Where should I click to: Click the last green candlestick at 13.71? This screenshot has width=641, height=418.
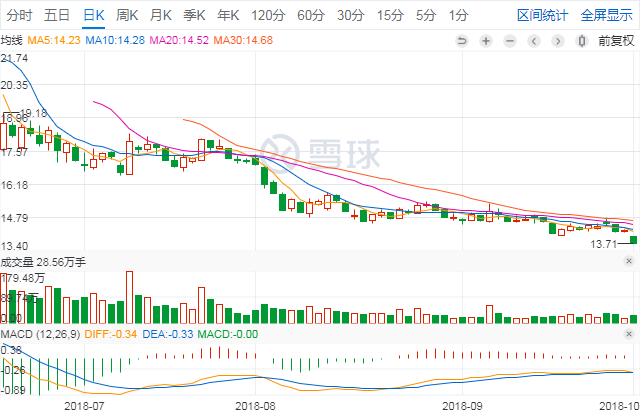pos(634,240)
